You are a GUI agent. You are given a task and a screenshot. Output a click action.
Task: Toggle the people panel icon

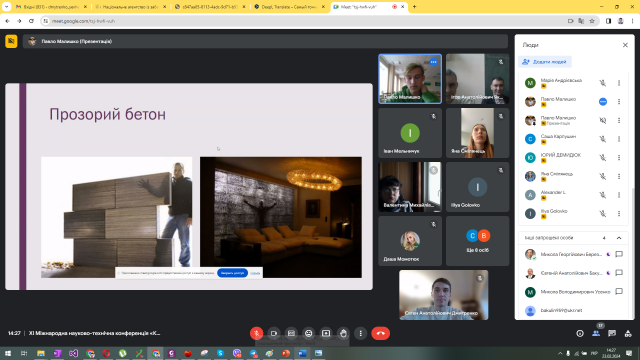click(596, 333)
